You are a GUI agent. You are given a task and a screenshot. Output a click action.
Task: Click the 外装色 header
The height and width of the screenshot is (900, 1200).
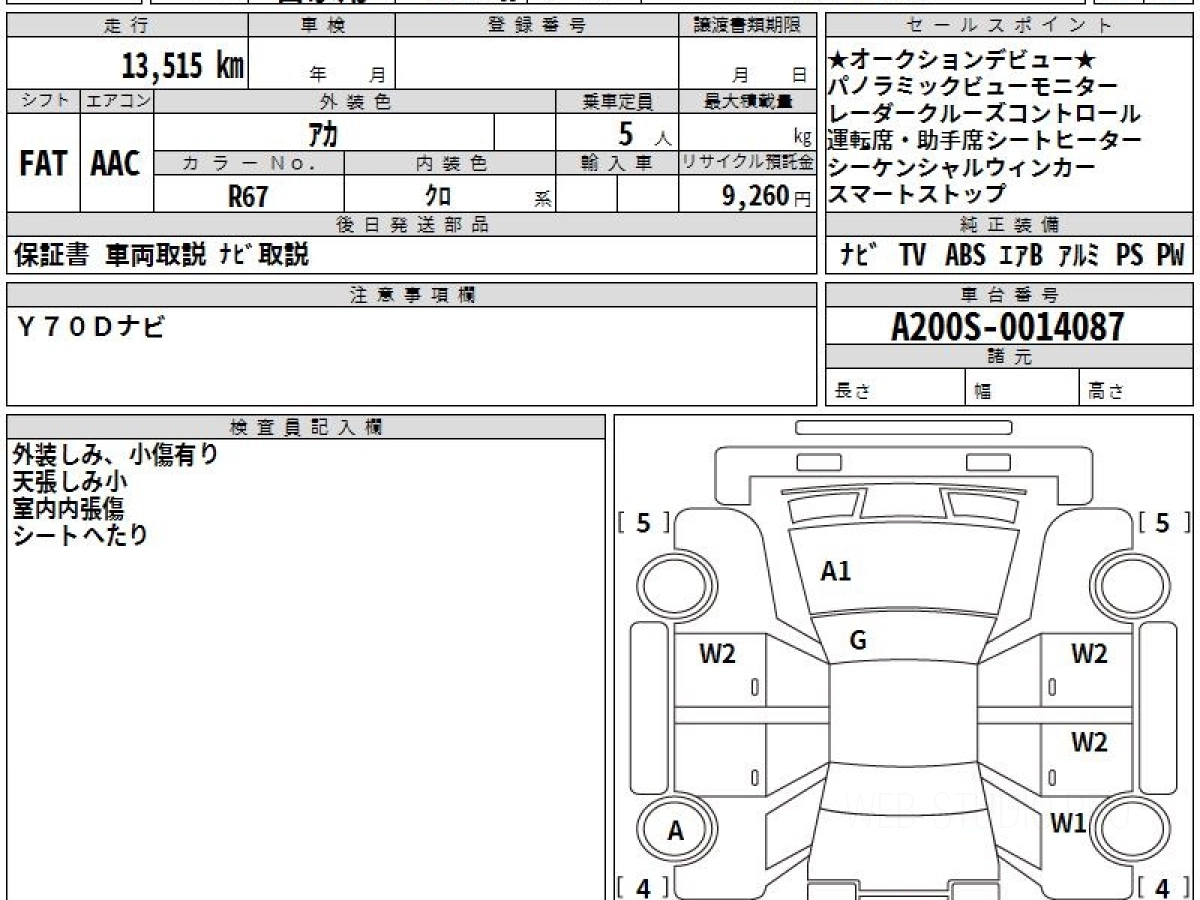click(x=355, y=101)
